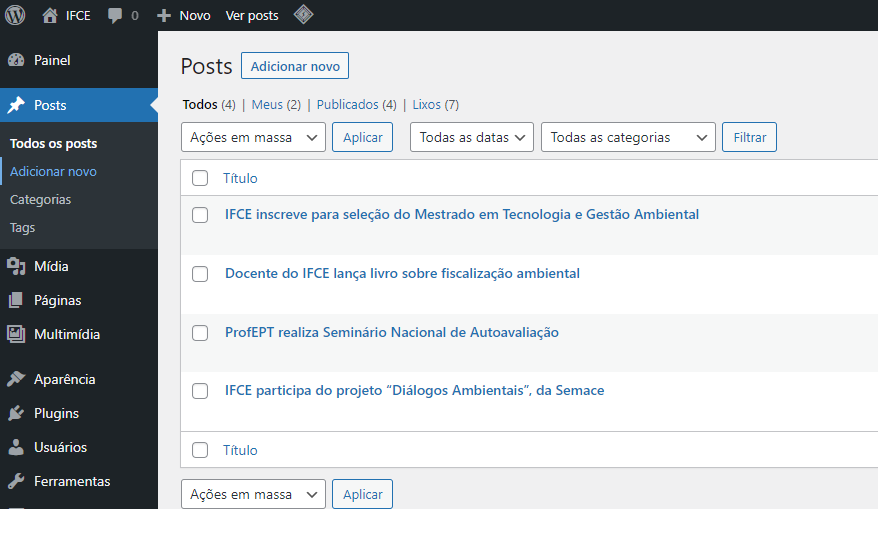Click the home icon next to IFCE
The width and height of the screenshot is (878, 551).
pos(50,15)
